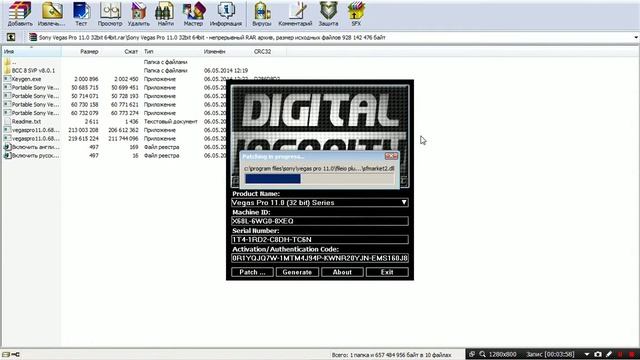The height and width of the screenshot is (360, 640).
Task: Click the Serial Number field
Action: pyautogui.click(x=320, y=240)
